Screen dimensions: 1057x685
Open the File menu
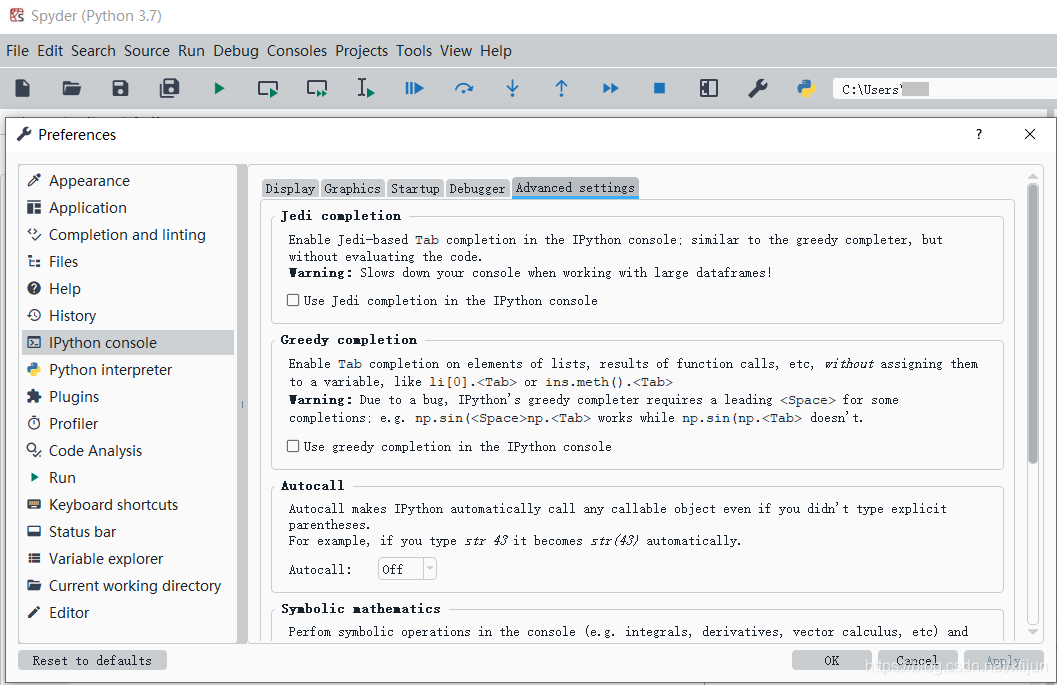(18, 51)
